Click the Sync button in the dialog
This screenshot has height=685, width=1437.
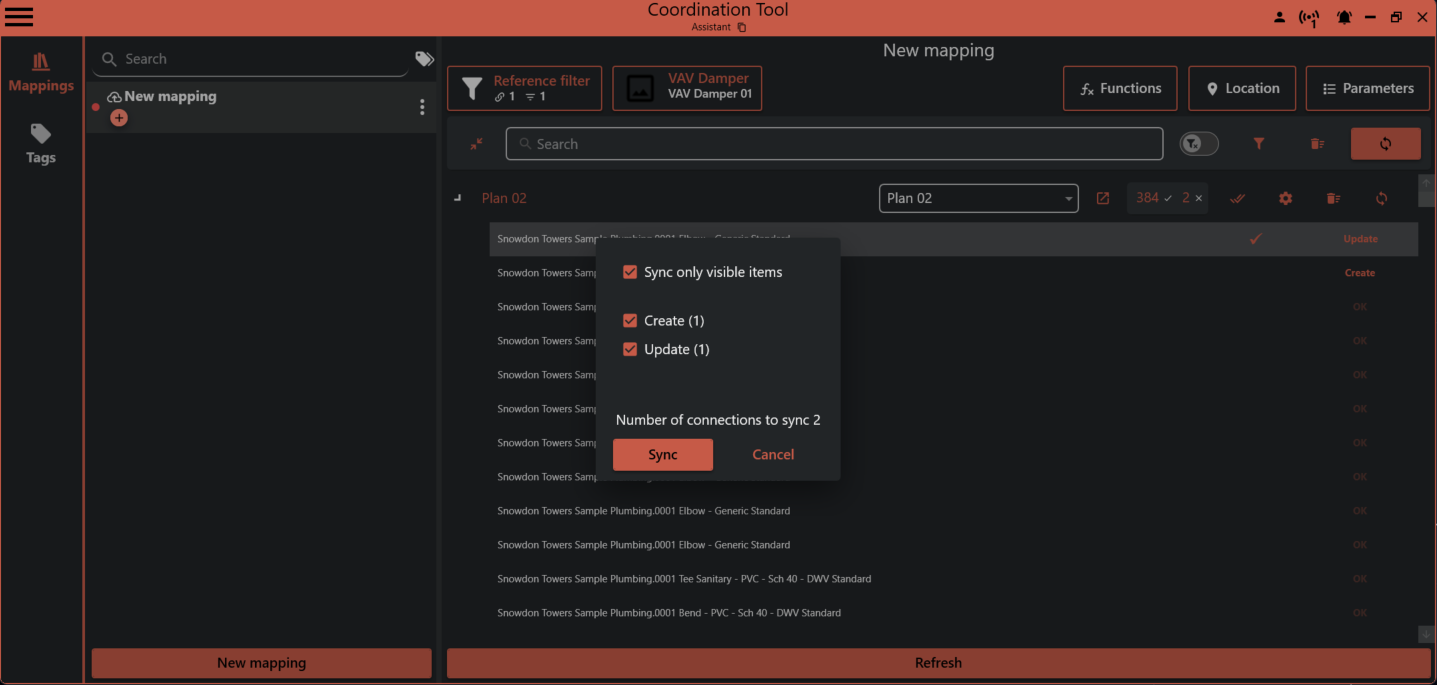coord(662,454)
